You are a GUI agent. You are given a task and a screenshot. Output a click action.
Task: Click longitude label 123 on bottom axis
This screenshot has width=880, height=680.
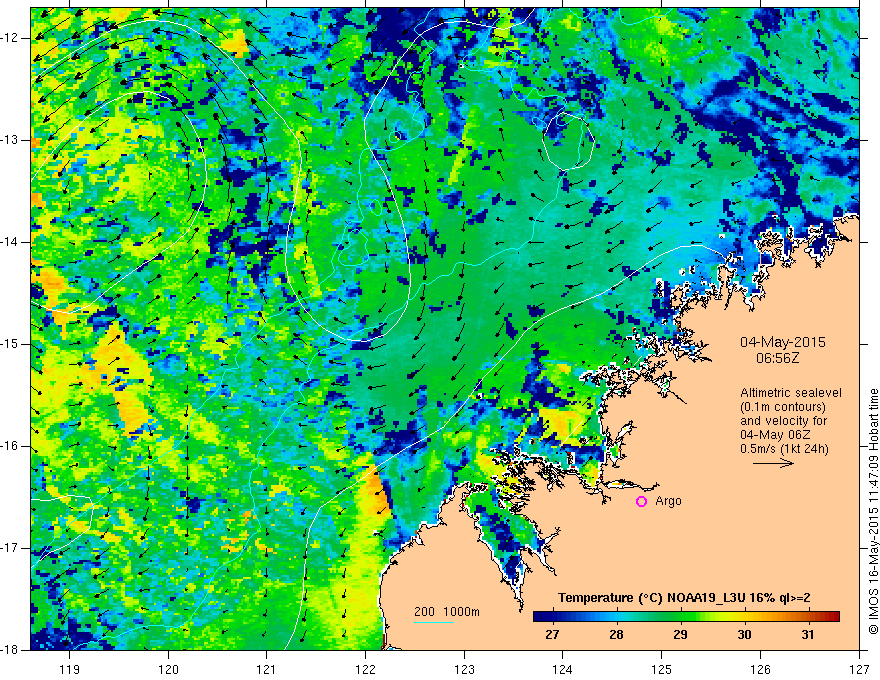tap(464, 669)
